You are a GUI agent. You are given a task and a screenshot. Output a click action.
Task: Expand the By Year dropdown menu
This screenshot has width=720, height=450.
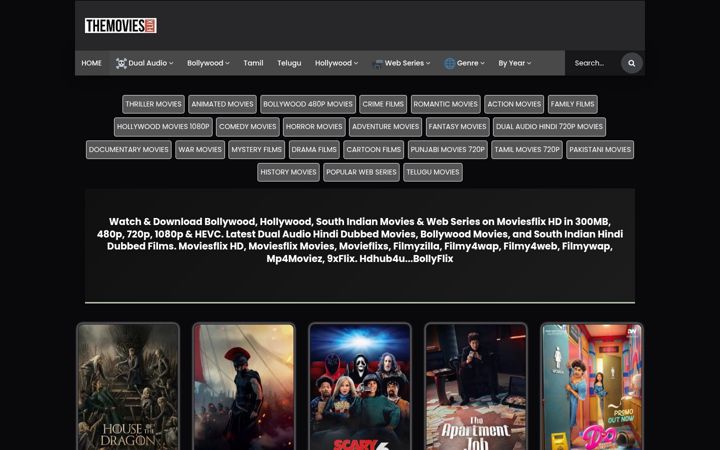515,63
